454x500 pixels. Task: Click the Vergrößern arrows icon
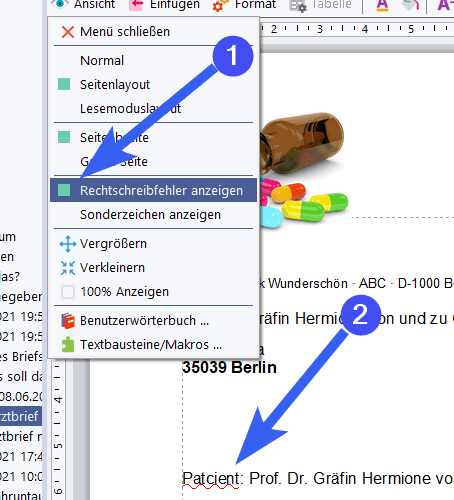pyautogui.click(x=68, y=244)
